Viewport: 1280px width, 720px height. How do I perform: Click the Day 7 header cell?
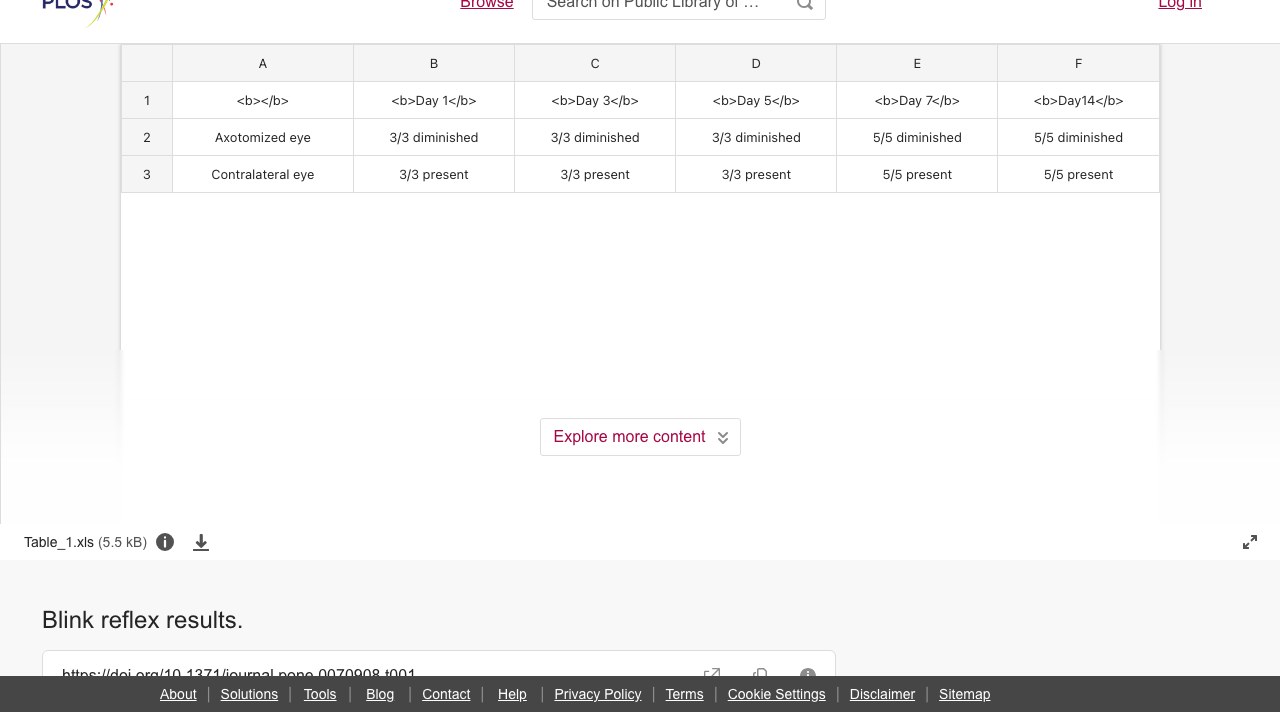[x=917, y=100]
